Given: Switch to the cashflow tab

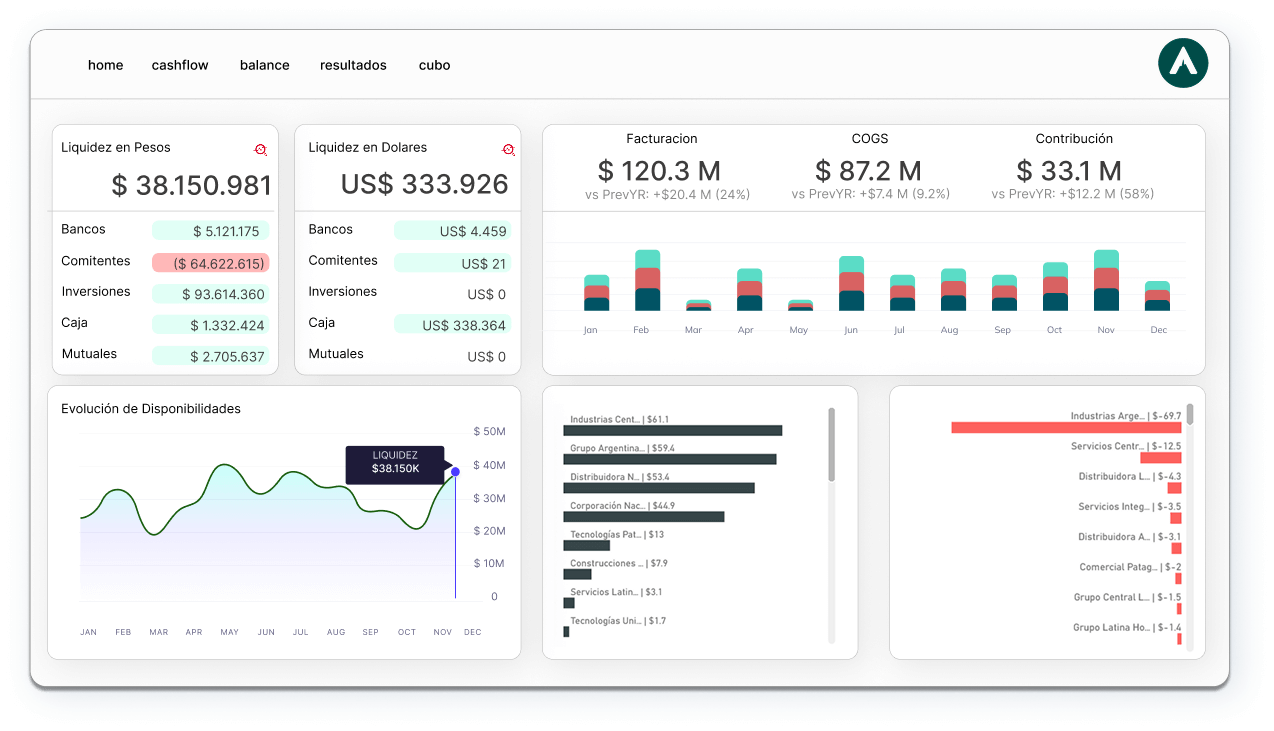Looking at the screenshot, I should point(180,65).
